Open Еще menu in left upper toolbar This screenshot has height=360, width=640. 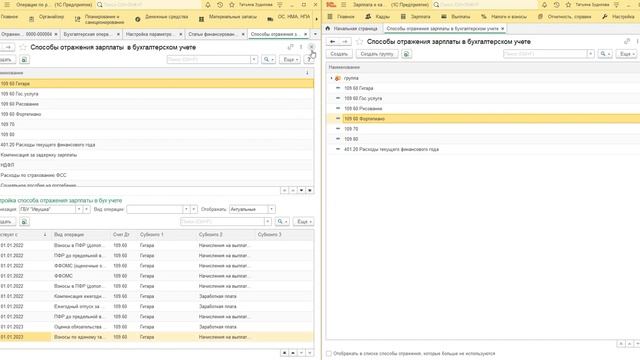291,60
